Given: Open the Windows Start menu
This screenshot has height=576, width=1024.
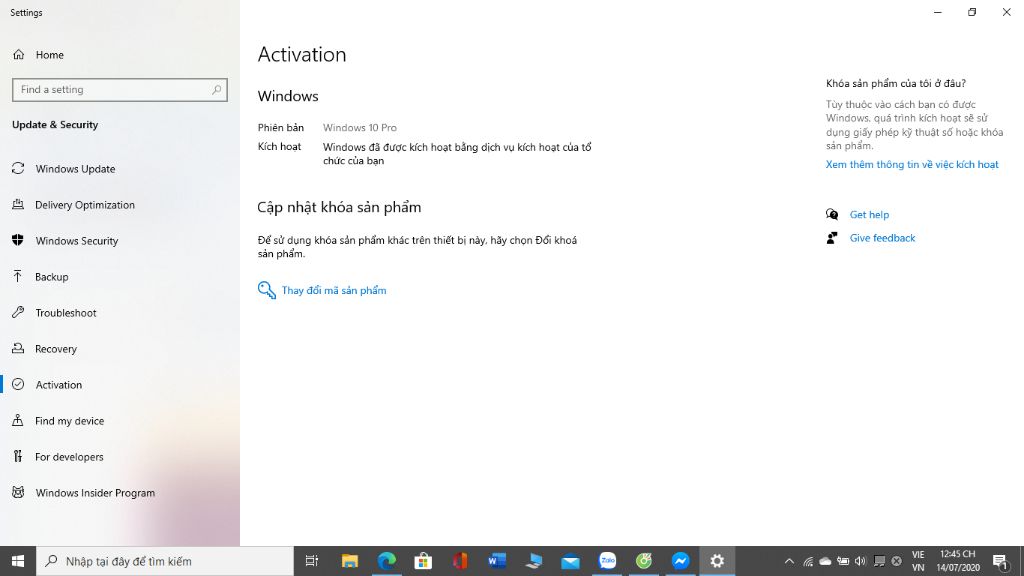Looking at the screenshot, I should click(18, 561).
